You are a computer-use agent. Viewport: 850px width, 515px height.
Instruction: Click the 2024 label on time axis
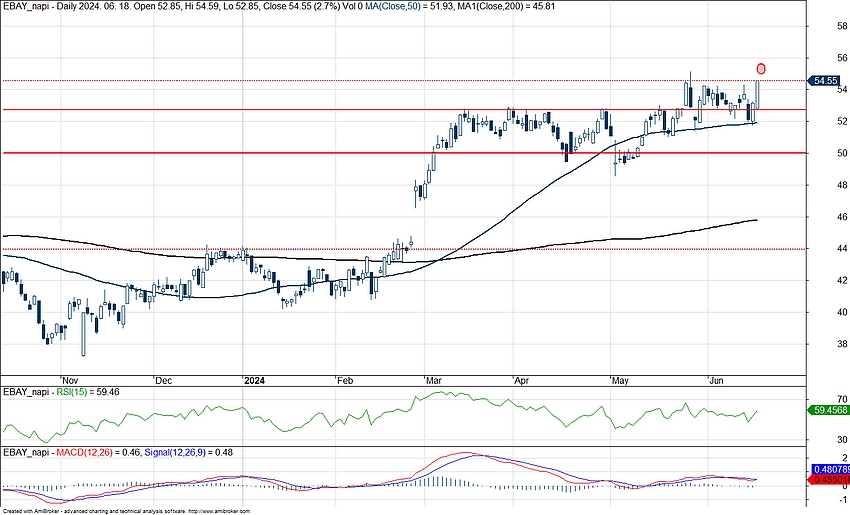(255, 381)
